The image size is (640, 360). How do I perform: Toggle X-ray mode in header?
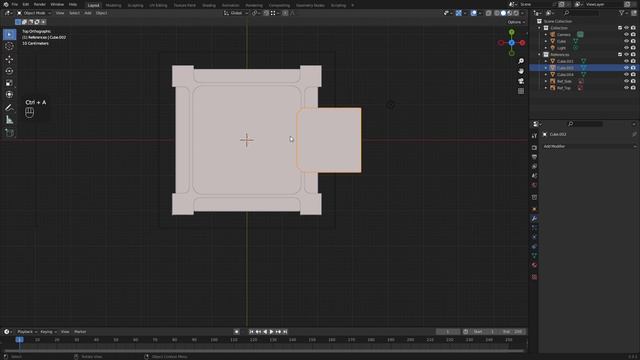click(x=489, y=13)
